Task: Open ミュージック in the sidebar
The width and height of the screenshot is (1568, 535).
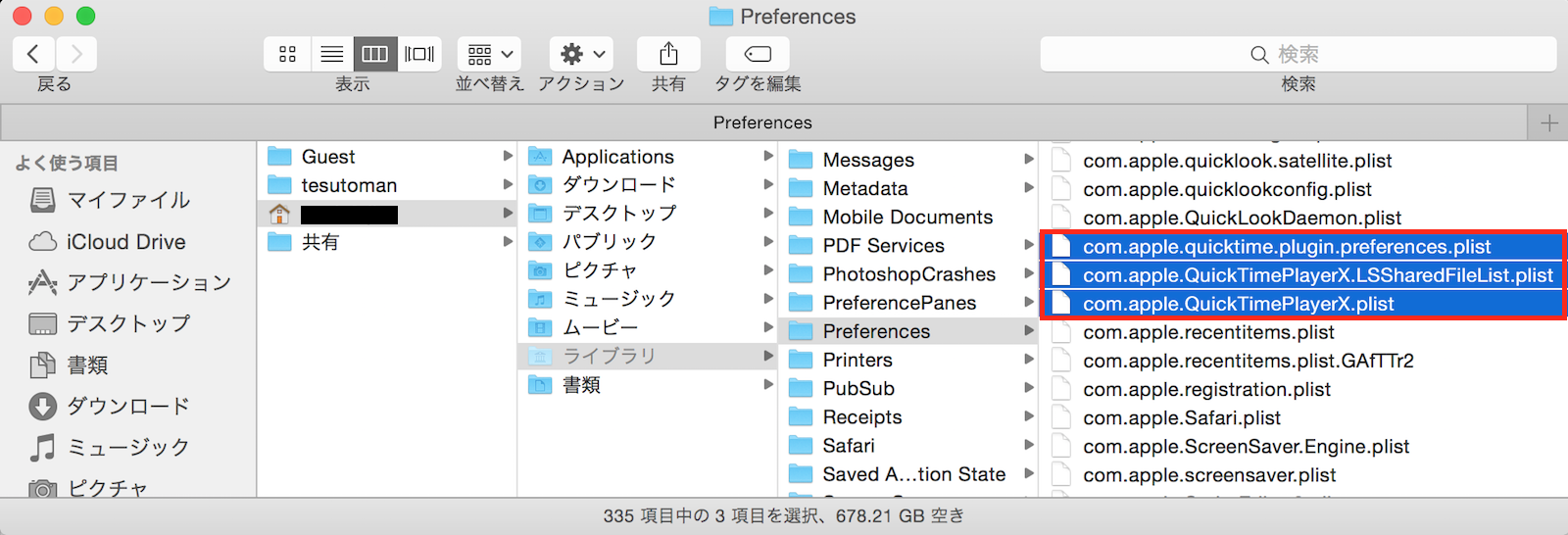Action: pos(127,448)
